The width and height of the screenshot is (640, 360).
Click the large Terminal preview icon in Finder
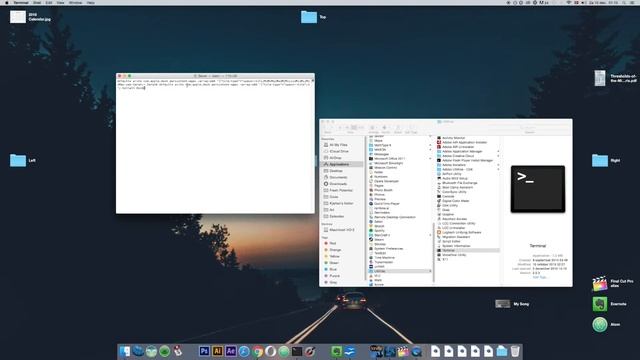tap(538, 189)
